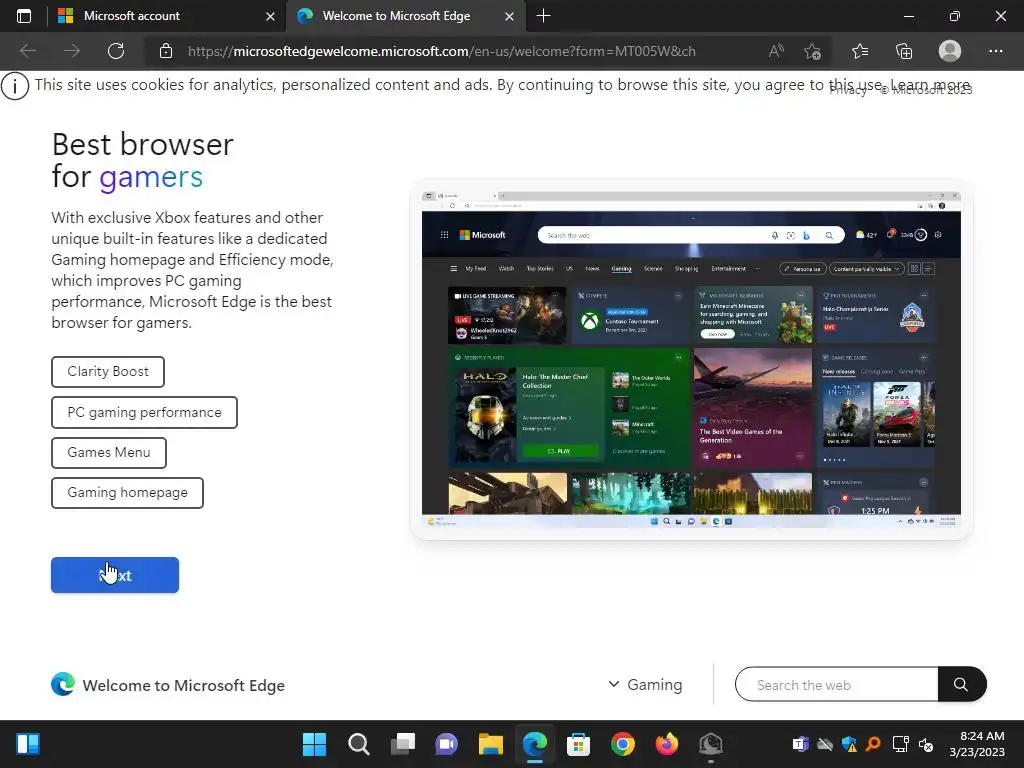The width and height of the screenshot is (1024, 768).
Task: Open the profile avatar menu
Action: tap(950, 51)
